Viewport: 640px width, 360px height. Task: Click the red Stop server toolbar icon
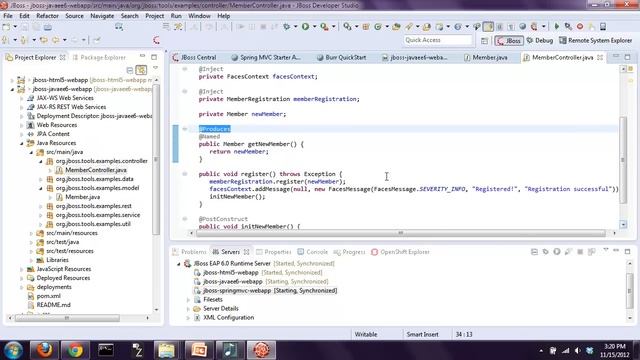tap(580, 27)
